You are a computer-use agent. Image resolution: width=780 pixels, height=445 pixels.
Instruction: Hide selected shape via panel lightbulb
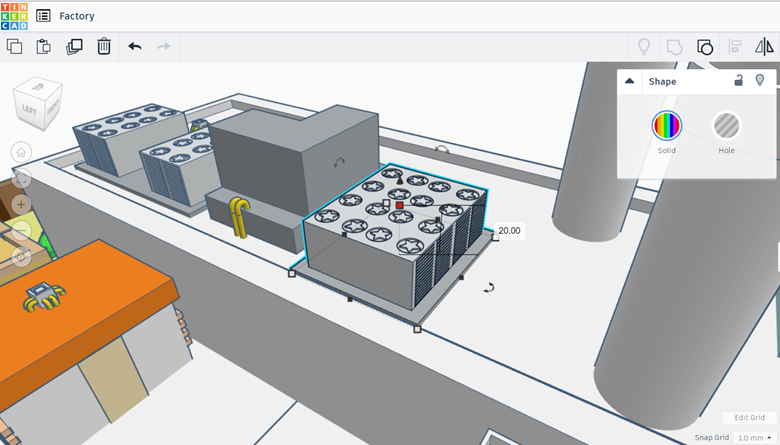pyautogui.click(x=760, y=80)
